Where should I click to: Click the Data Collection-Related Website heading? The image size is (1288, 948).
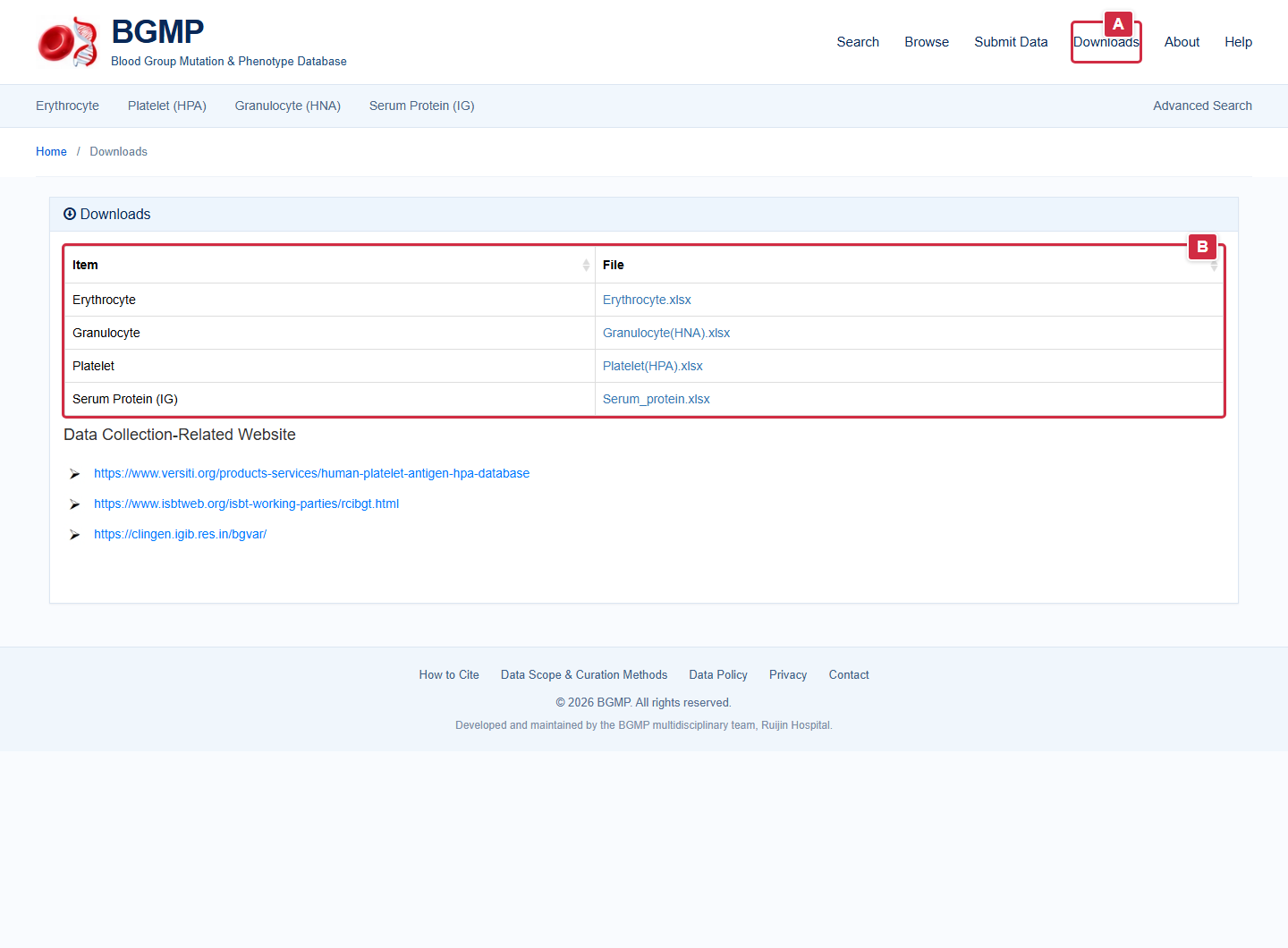point(180,435)
